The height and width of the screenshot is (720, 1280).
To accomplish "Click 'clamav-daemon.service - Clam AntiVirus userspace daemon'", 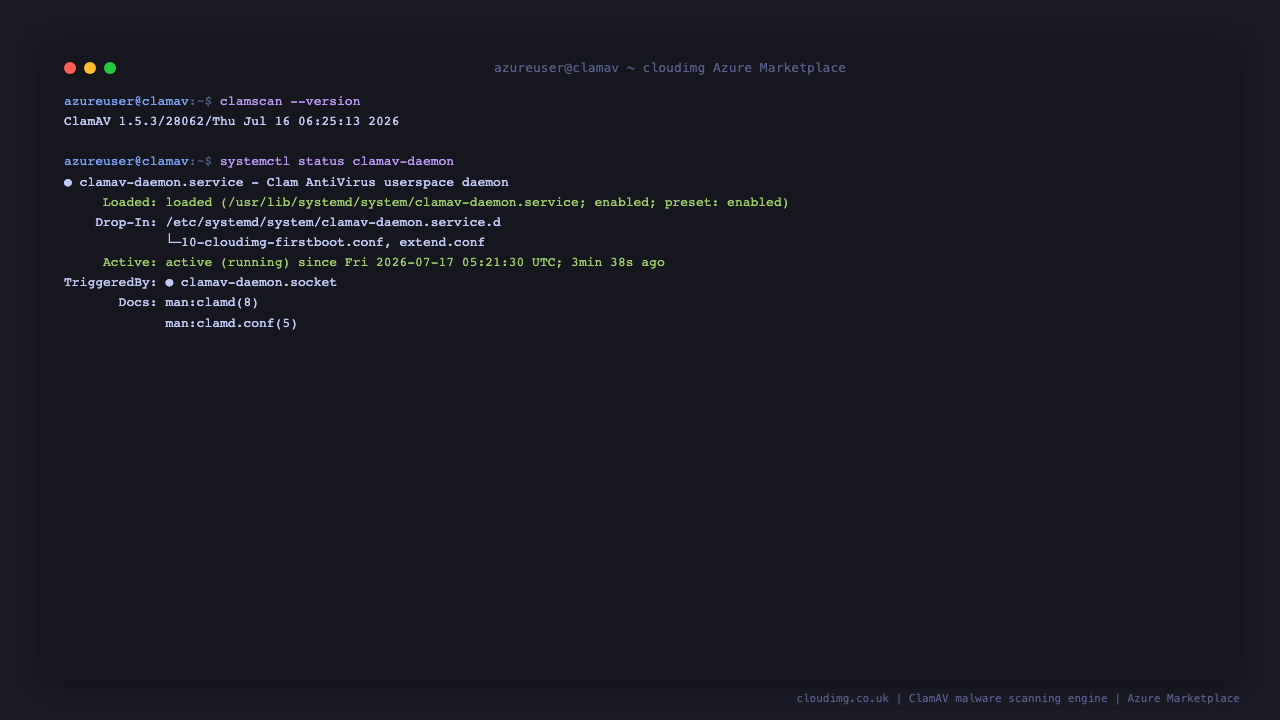I will click(294, 183).
